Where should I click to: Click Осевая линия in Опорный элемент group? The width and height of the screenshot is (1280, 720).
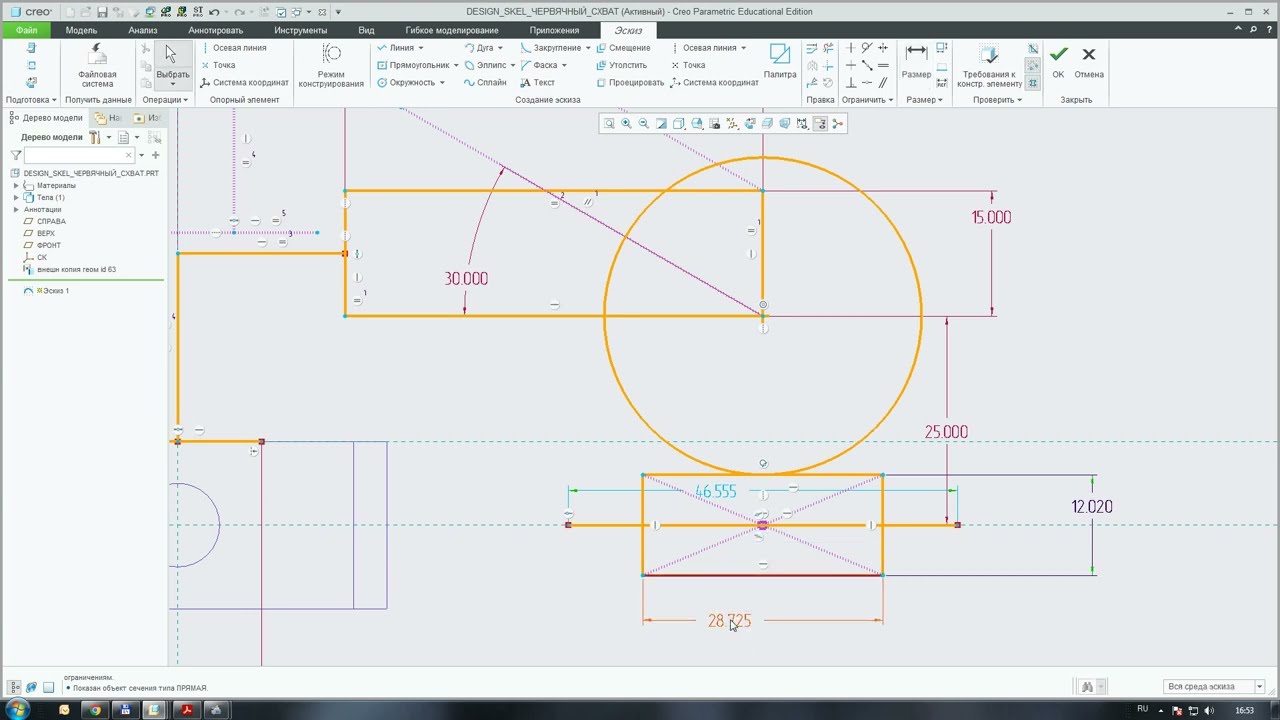pyautogui.click(x=233, y=48)
